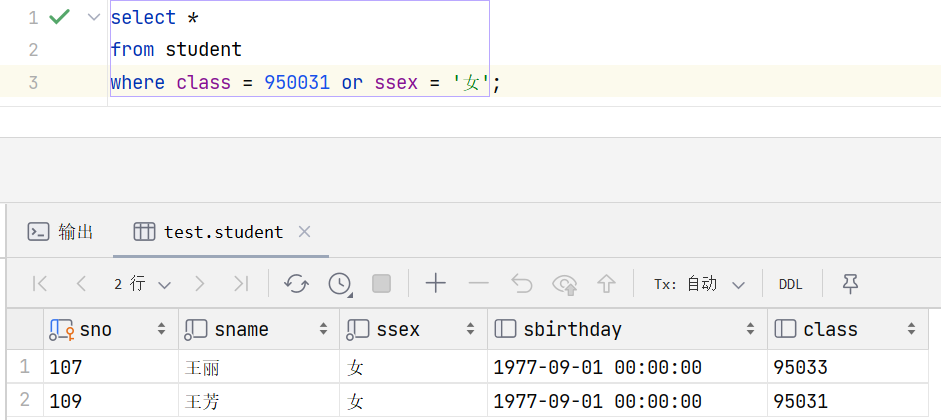
Task: Click the word student in line 2
Action: [x=203, y=49]
